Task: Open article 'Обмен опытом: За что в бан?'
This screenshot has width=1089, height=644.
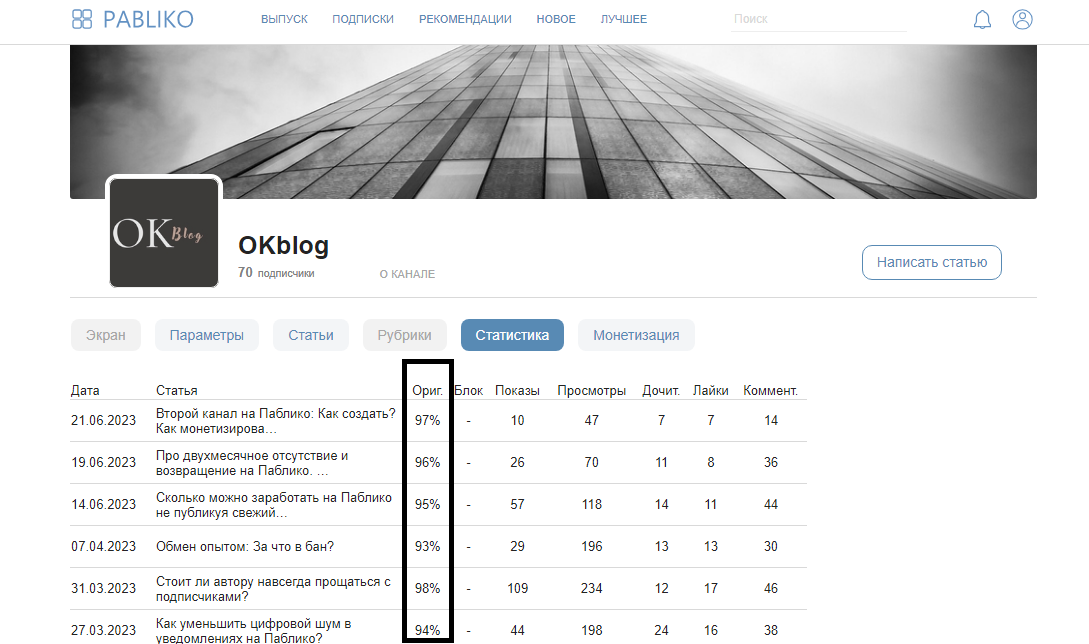Action: click(x=244, y=547)
